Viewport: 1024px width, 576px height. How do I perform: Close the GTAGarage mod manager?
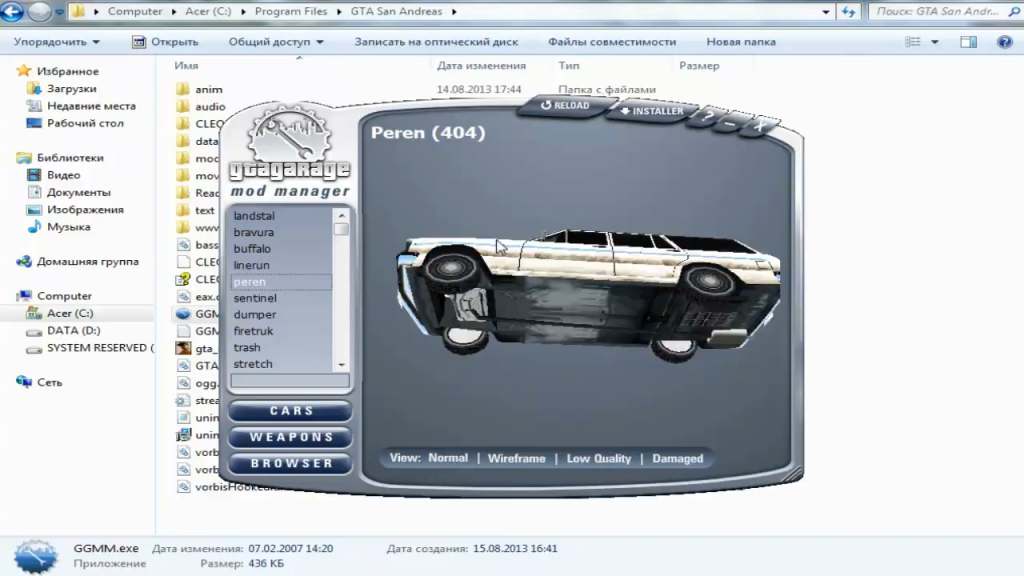coord(759,125)
